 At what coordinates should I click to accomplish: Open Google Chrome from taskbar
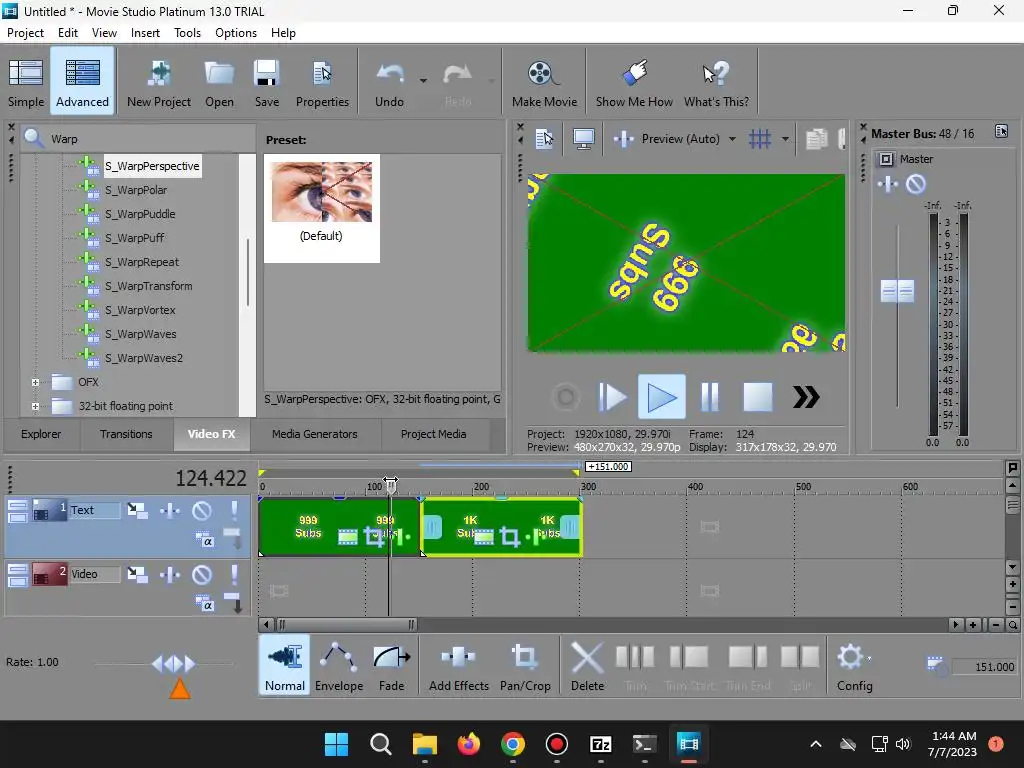point(513,744)
